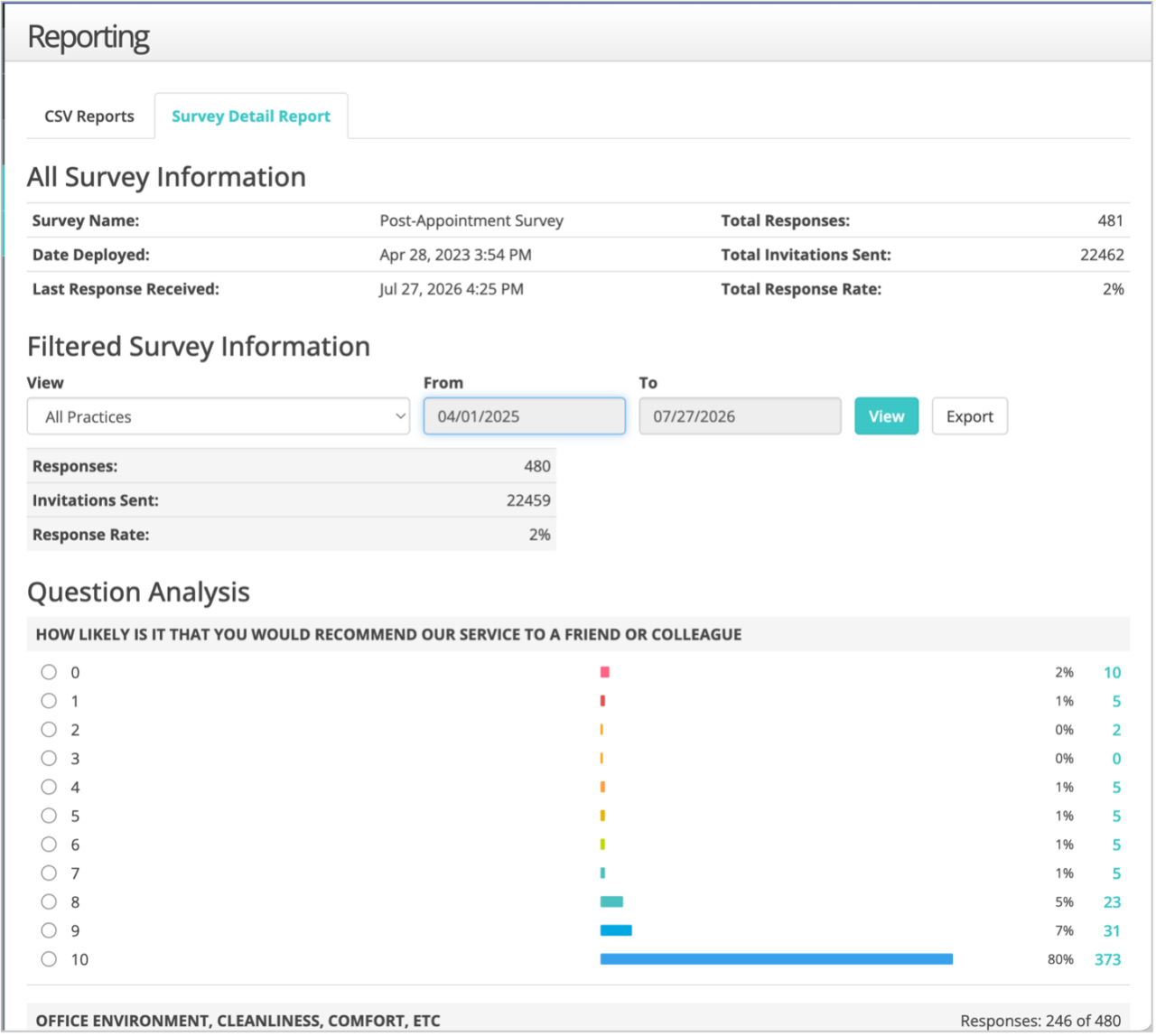The image size is (1156, 1036).
Task: Click the All Survey Information heading
Action: [166, 177]
